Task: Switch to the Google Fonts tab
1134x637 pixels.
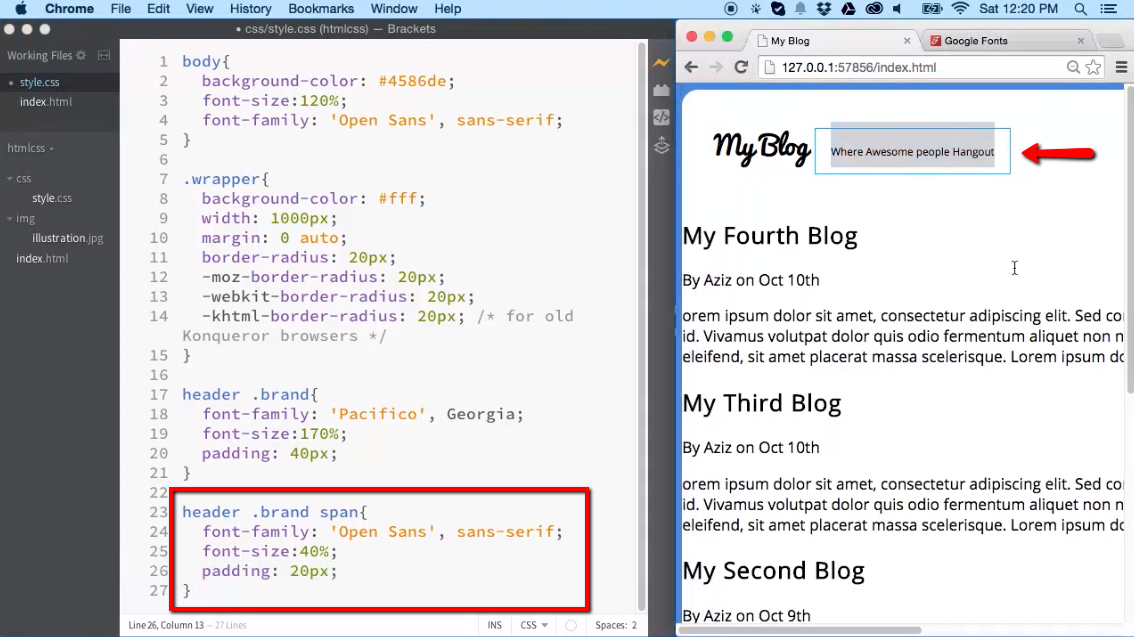Action: pyautogui.click(x=975, y=40)
